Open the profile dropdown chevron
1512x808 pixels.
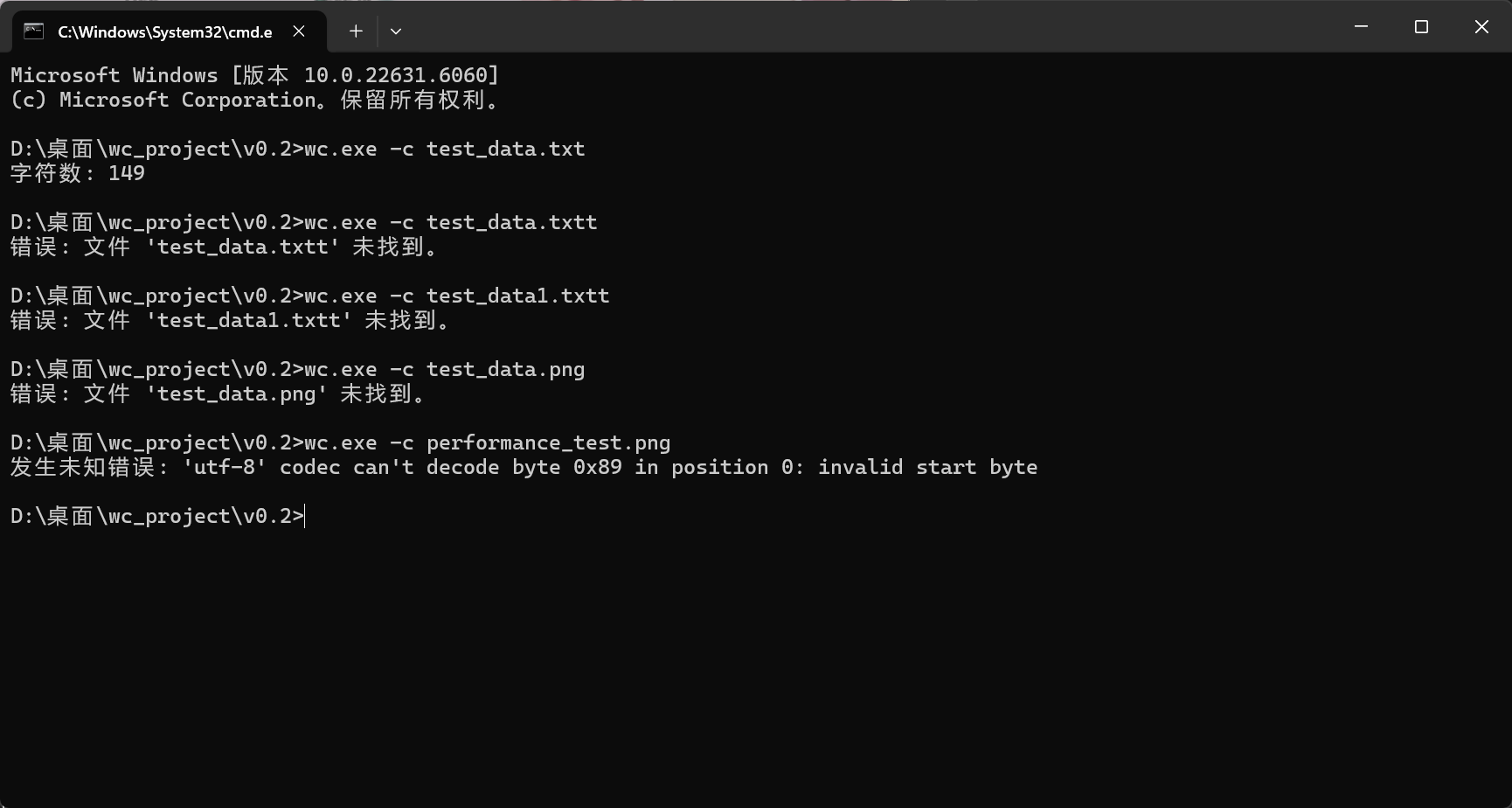tap(395, 31)
